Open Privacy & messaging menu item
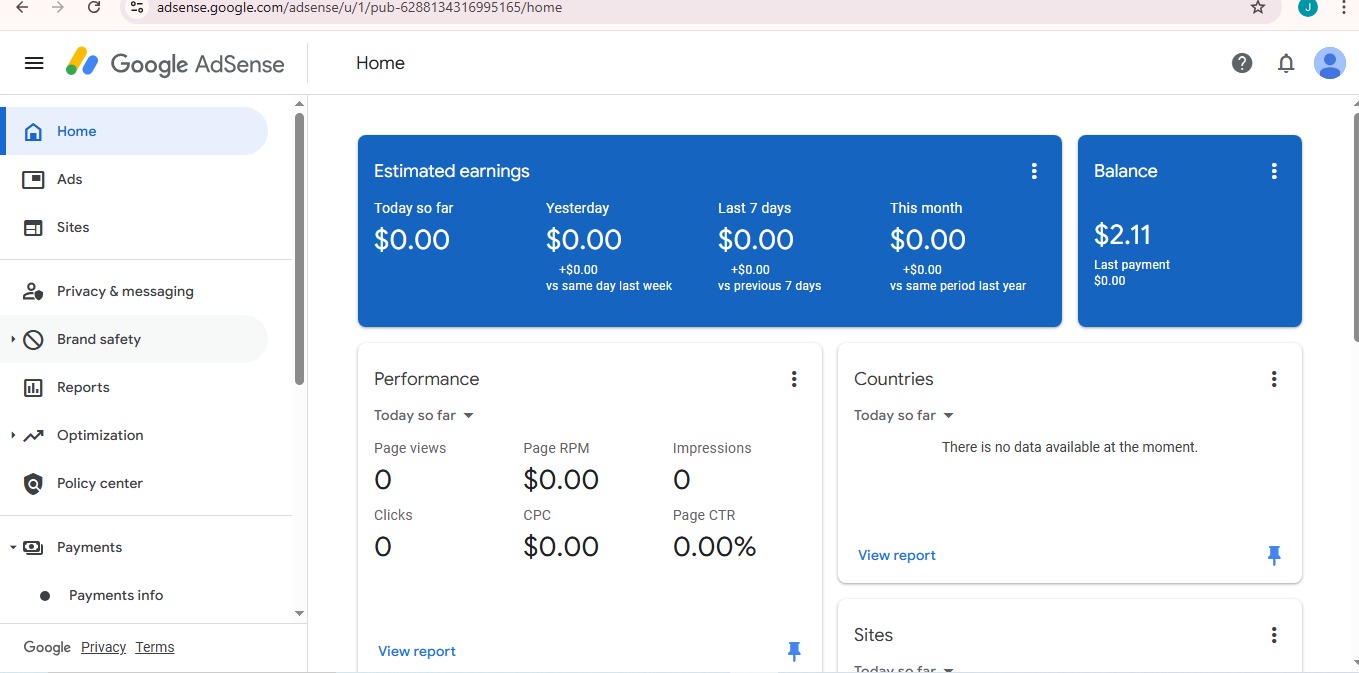 click(134, 291)
